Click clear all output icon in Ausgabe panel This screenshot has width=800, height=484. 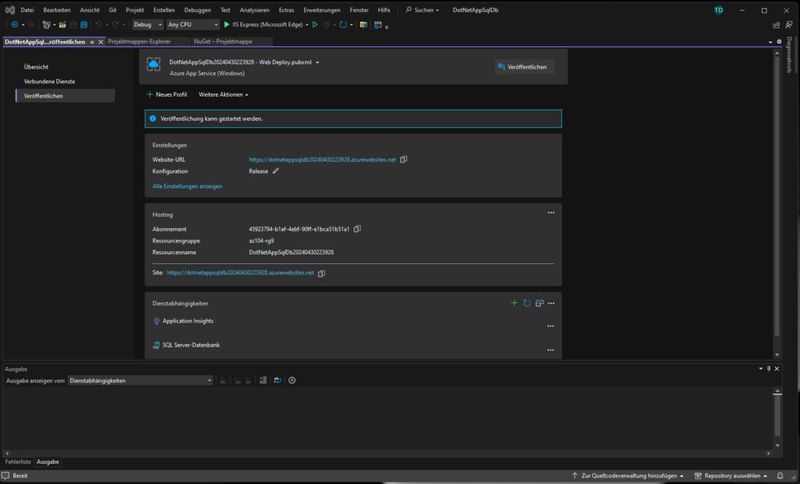[x=263, y=380]
